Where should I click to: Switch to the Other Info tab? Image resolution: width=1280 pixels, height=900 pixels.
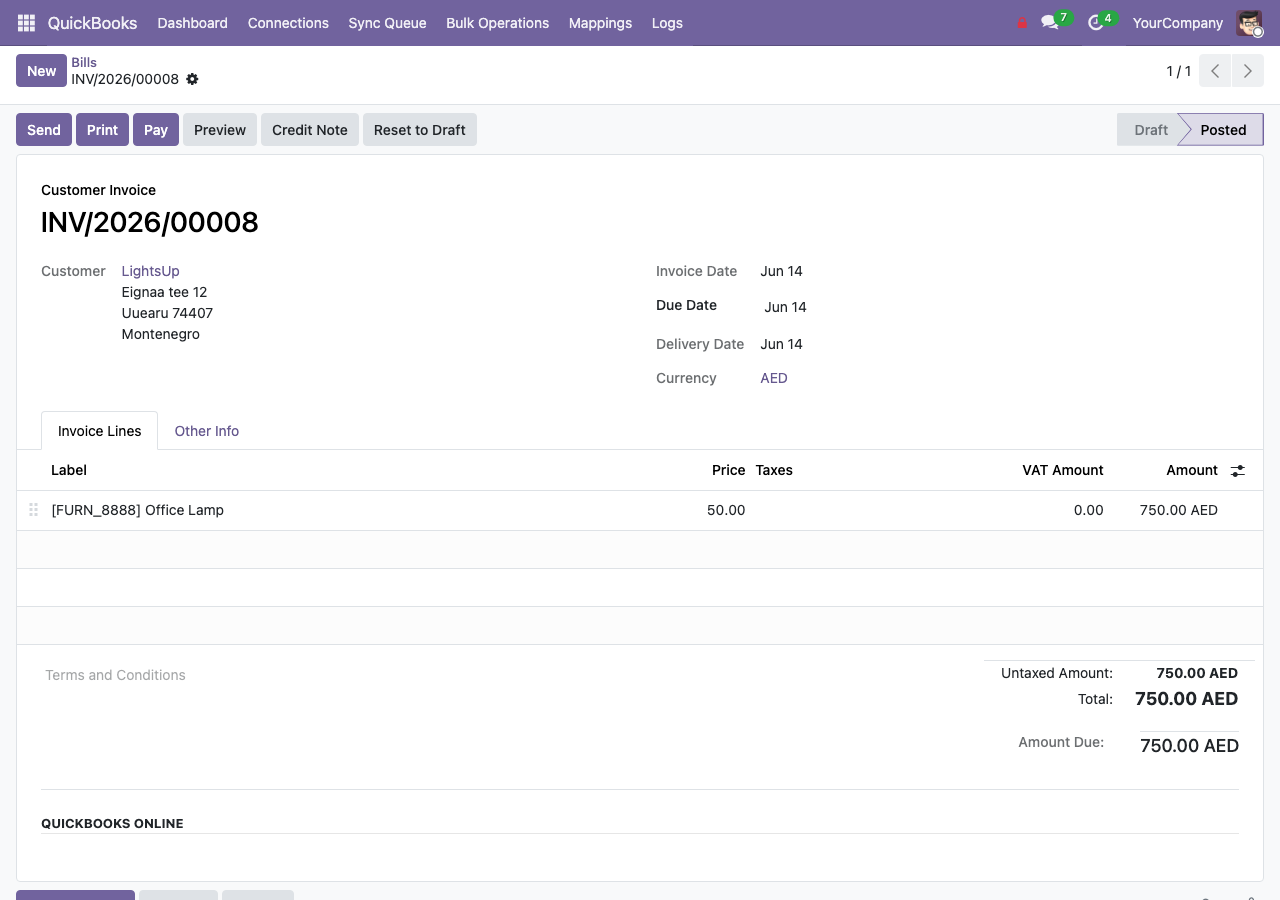[x=207, y=431]
